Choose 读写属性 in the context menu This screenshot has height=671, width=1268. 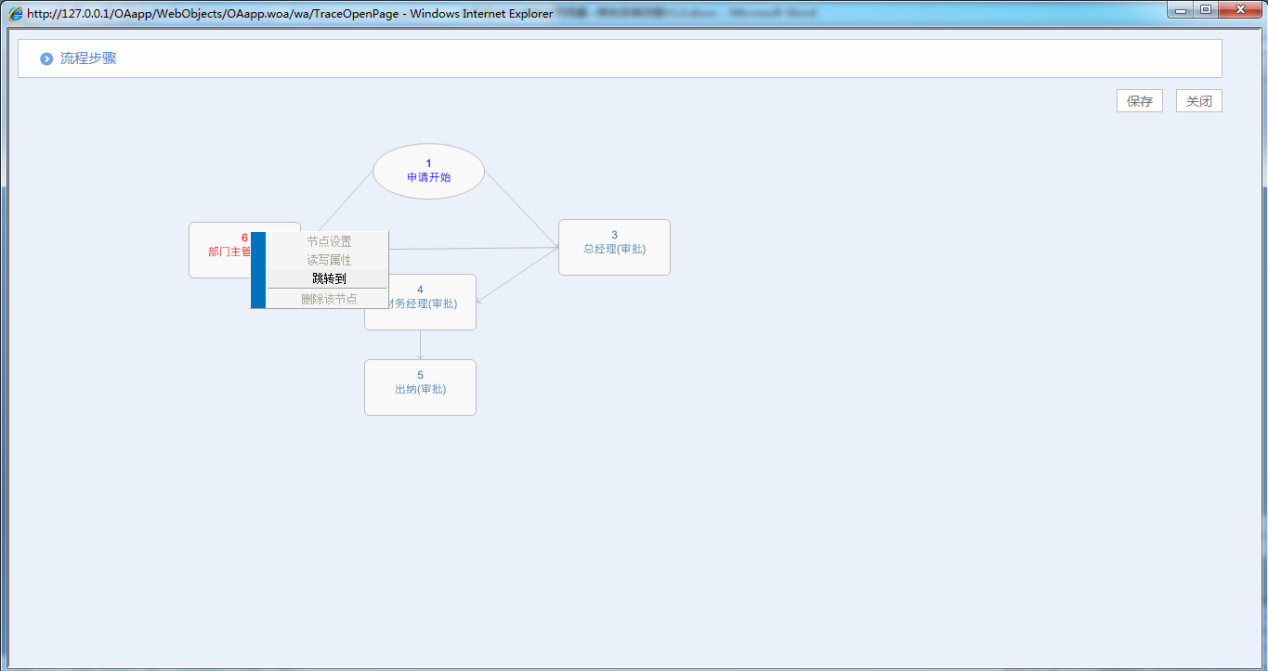tap(328, 260)
